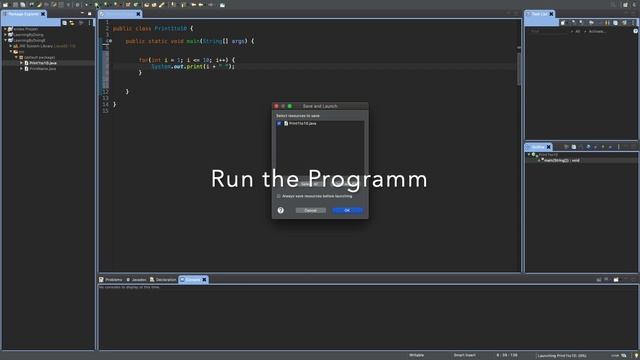Expand the JRE System Library node
640x360 pixels.
11,46
